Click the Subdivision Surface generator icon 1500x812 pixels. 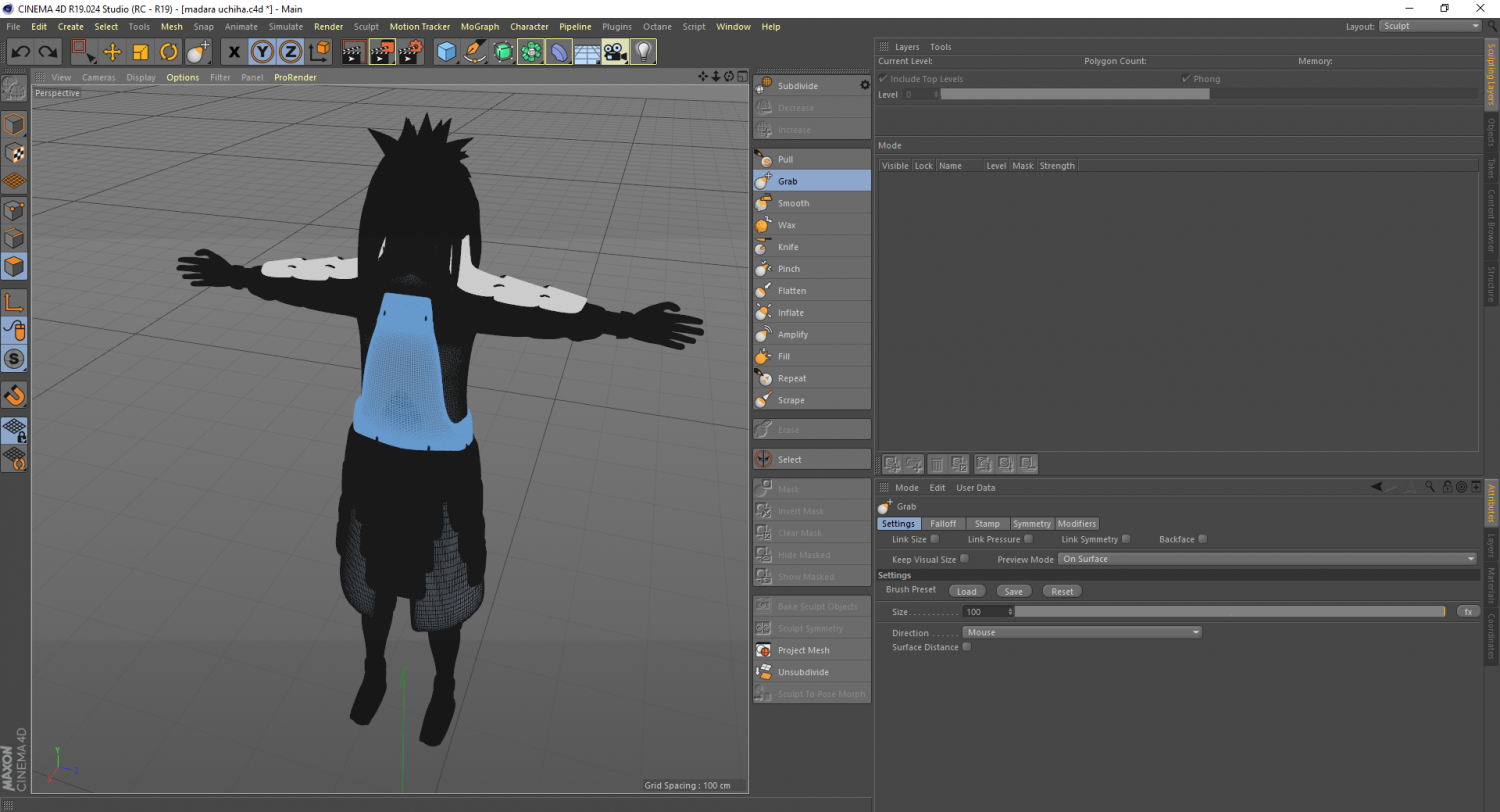(503, 52)
